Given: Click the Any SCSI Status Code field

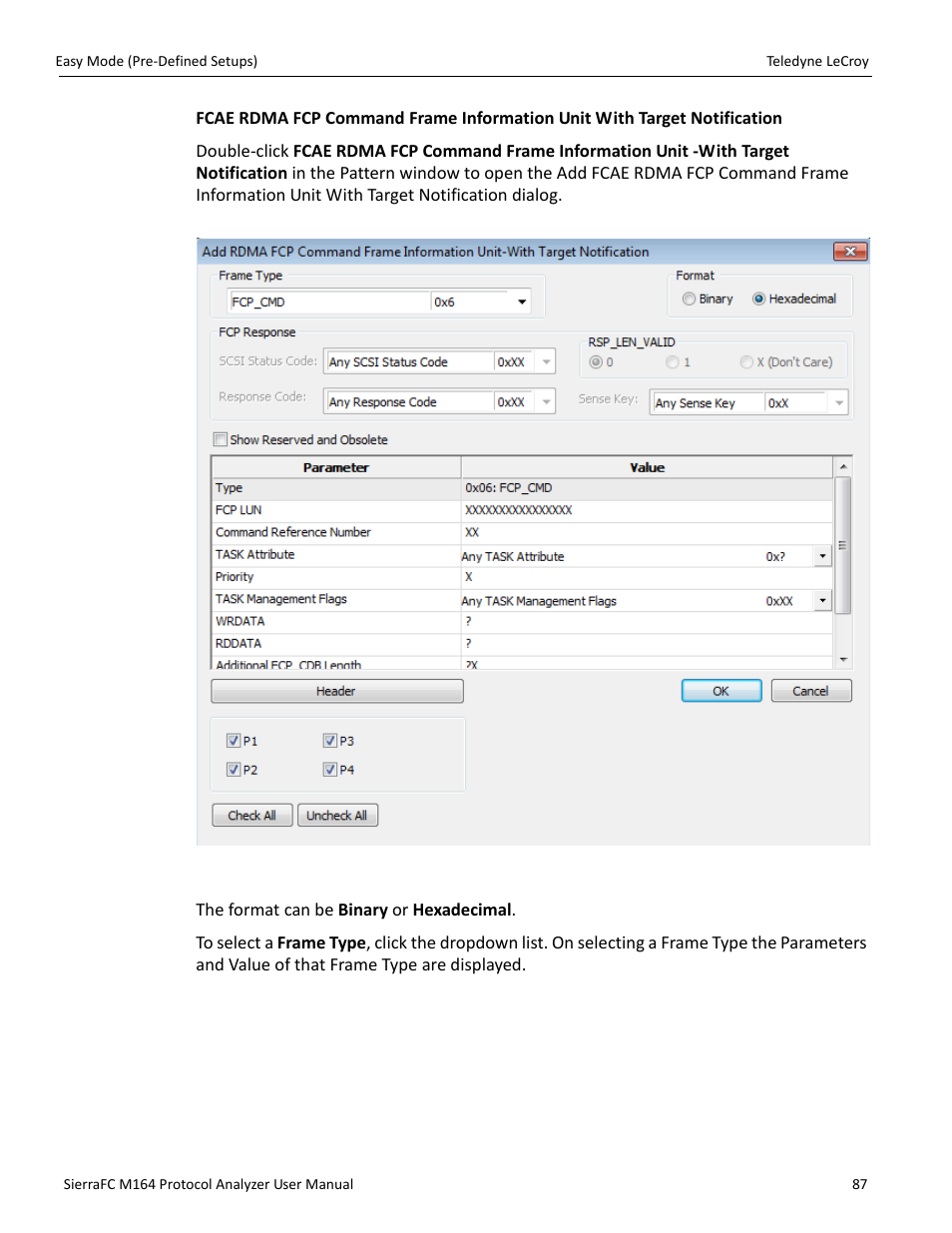Looking at the screenshot, I should [x=410, y=361].
